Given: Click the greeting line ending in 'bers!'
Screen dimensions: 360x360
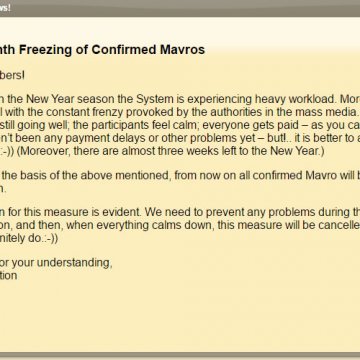Looking at the screenshot, I should coord(12,75).
